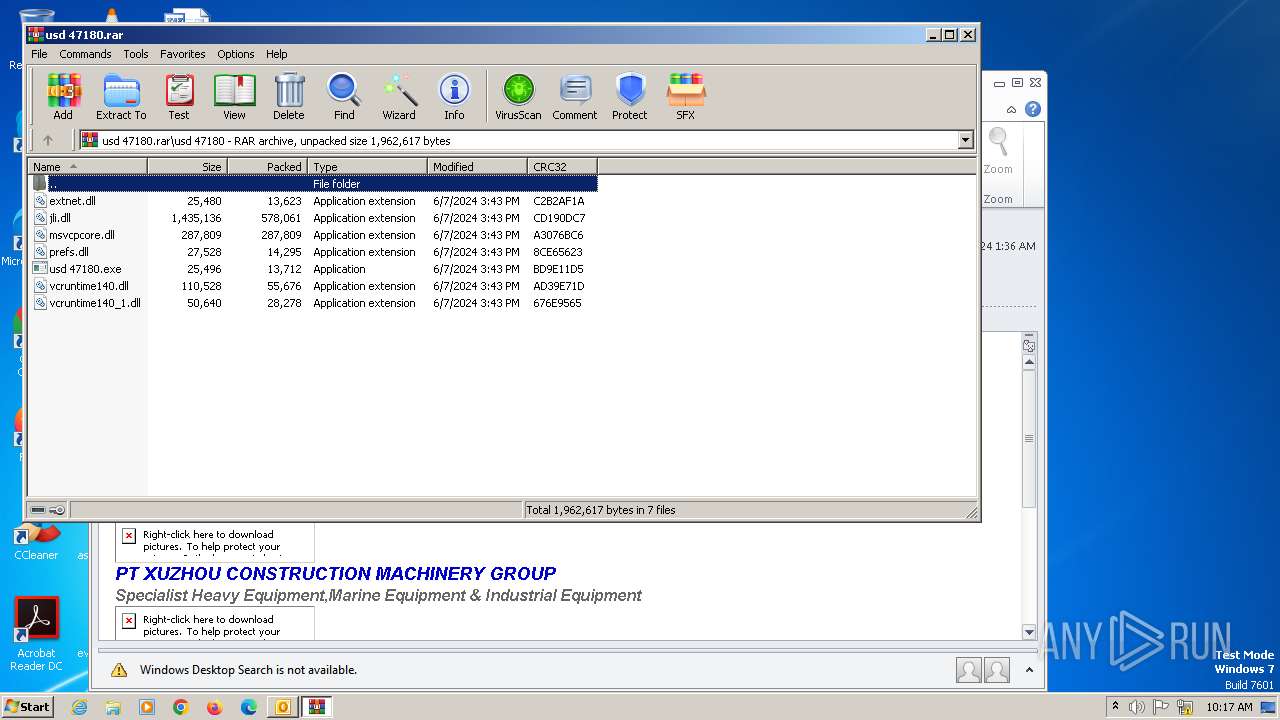Screen dimensions: 1280x720
Task: Expand the archive path dropdown
Action: pos(966,141)
